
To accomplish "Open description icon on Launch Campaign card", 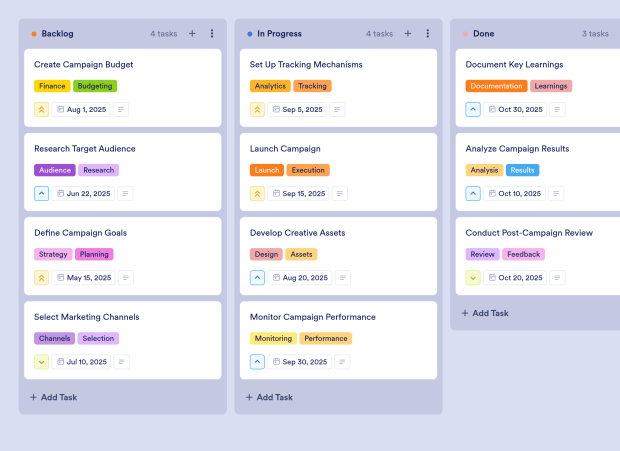I will tap(340, 194).
